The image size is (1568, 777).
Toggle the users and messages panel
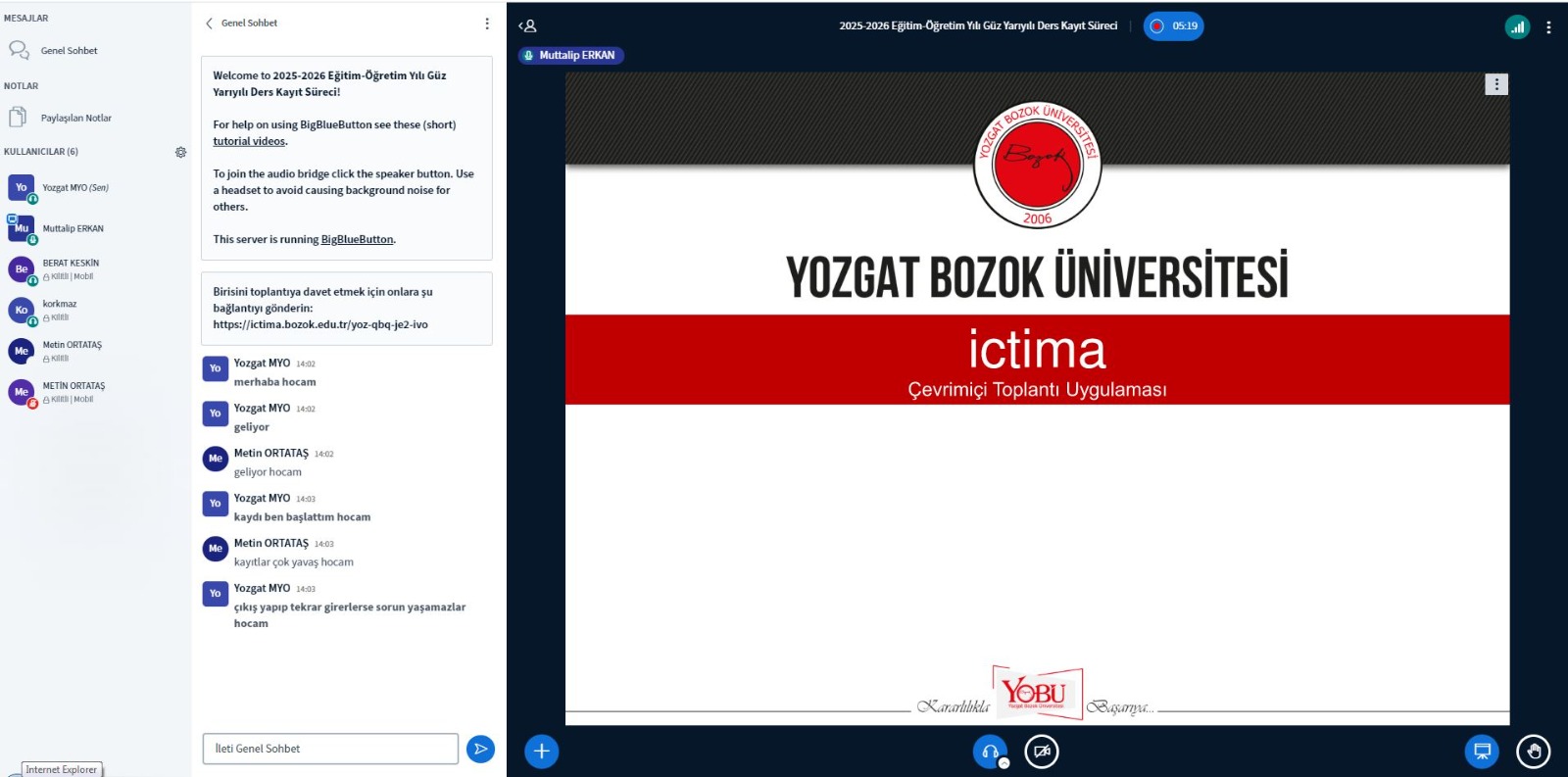pos(527,26)
